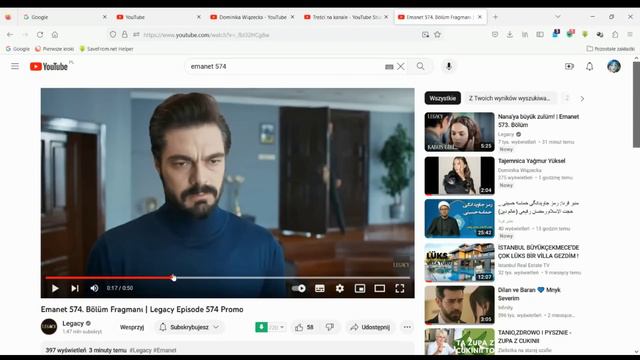
Task: Reload the current page
Action: tap(40, 35)
